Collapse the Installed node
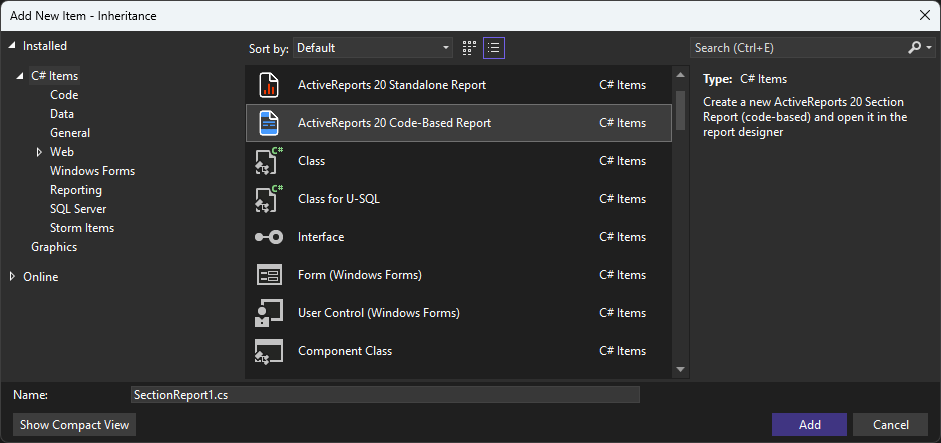Viewport: 941px width, 443px height. click(x=13, y=46)
